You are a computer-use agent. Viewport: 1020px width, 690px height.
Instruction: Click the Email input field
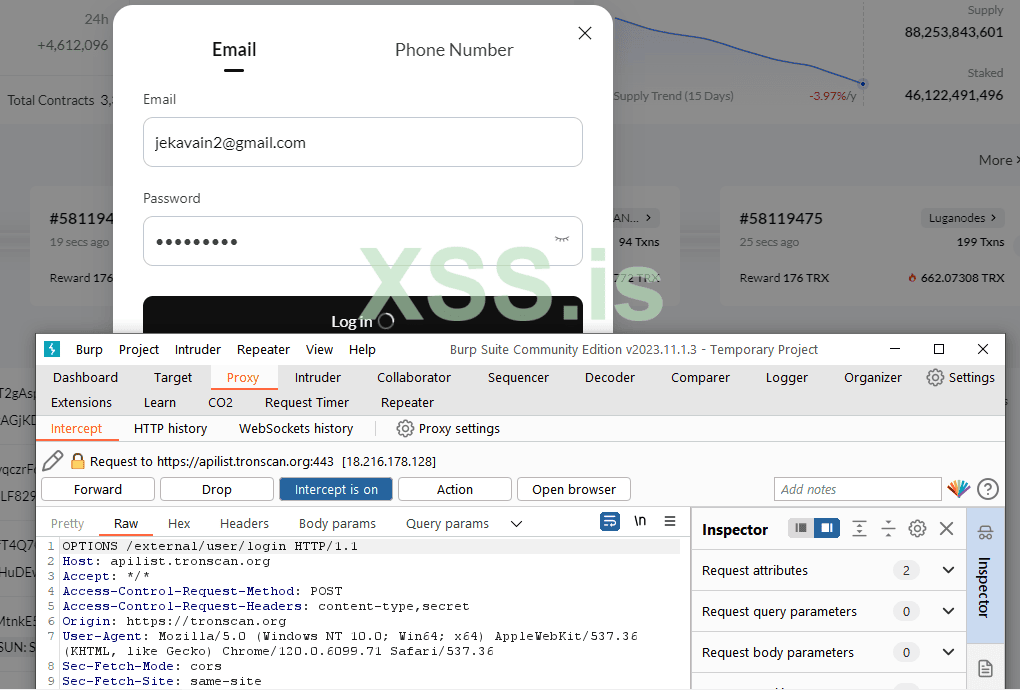[x=363, y=142]
